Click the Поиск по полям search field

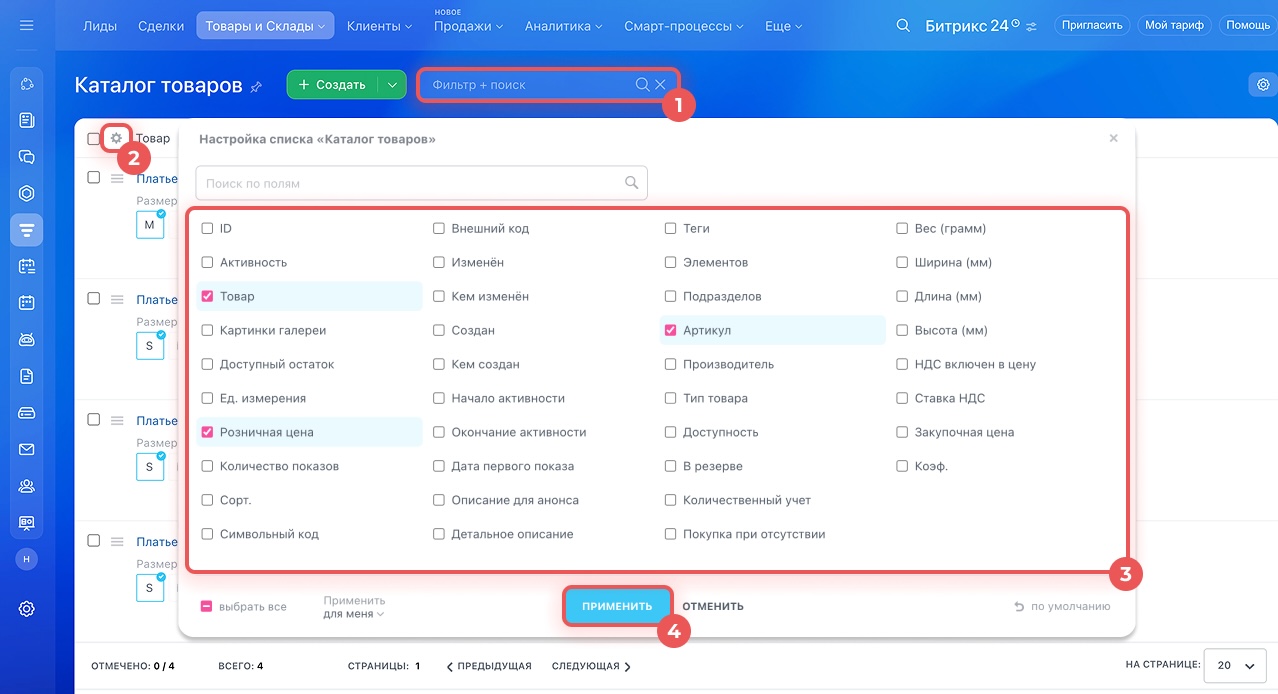click(410, 183)
